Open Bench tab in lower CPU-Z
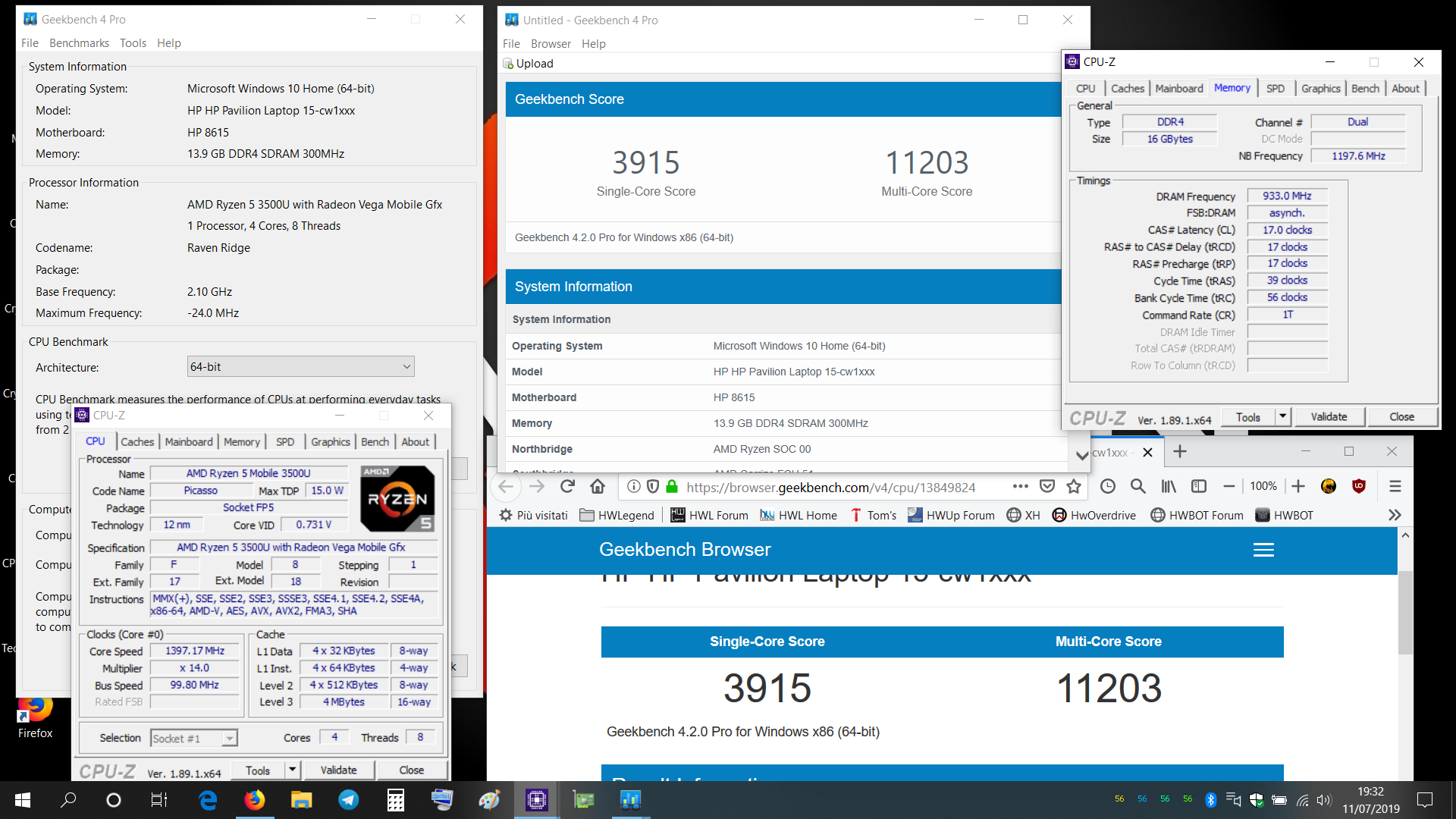Image resolution: width=1456 pixels, height=819 pixels. point(375,442)
